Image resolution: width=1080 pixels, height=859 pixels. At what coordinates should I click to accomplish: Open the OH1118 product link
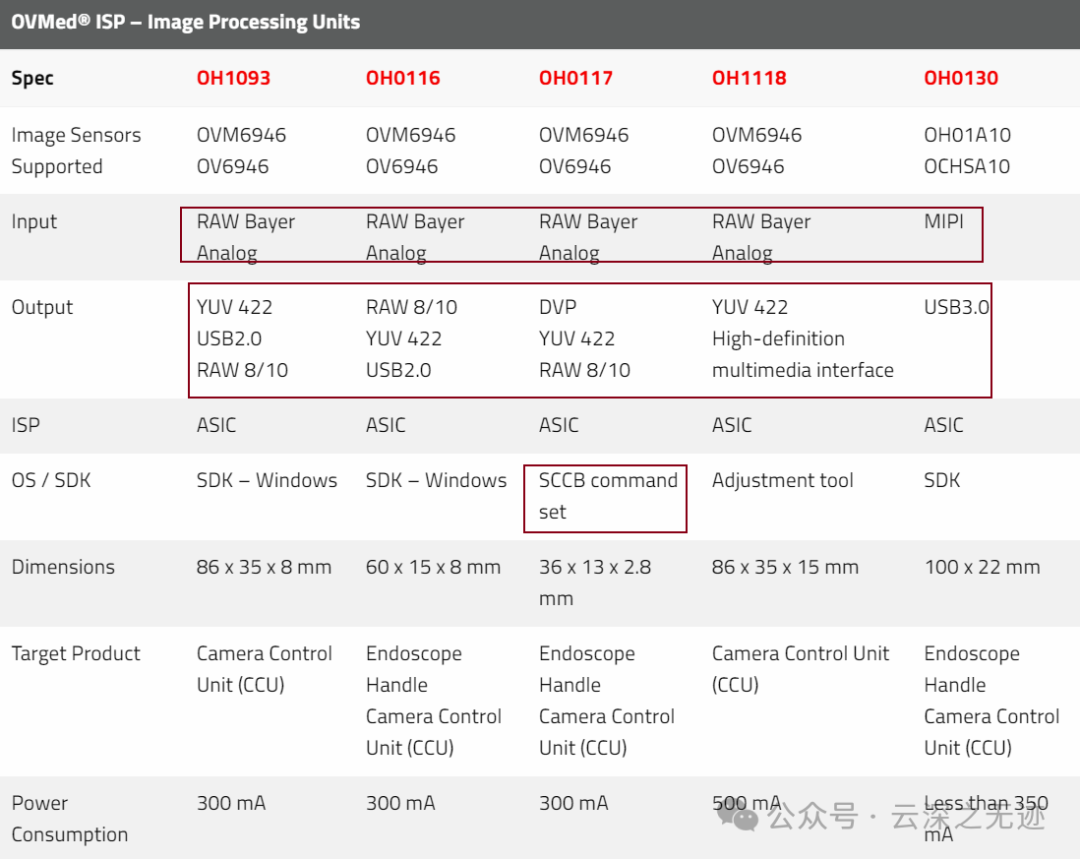pyautogui.click(x=749, y=78)
